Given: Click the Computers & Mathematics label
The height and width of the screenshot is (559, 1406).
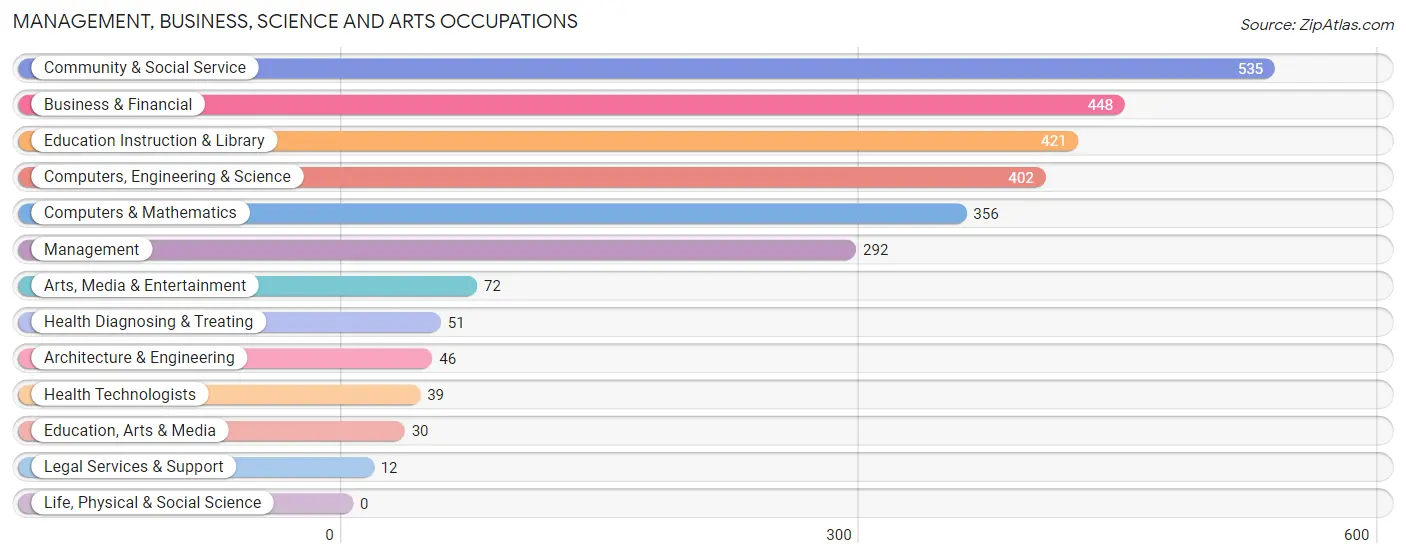Looking at the screenshot, I should coord(140,213).
